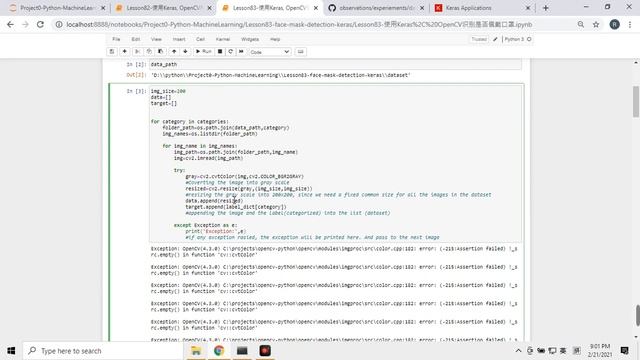
Task: Open the Insert menu in Jupyter
Action: 179,39
